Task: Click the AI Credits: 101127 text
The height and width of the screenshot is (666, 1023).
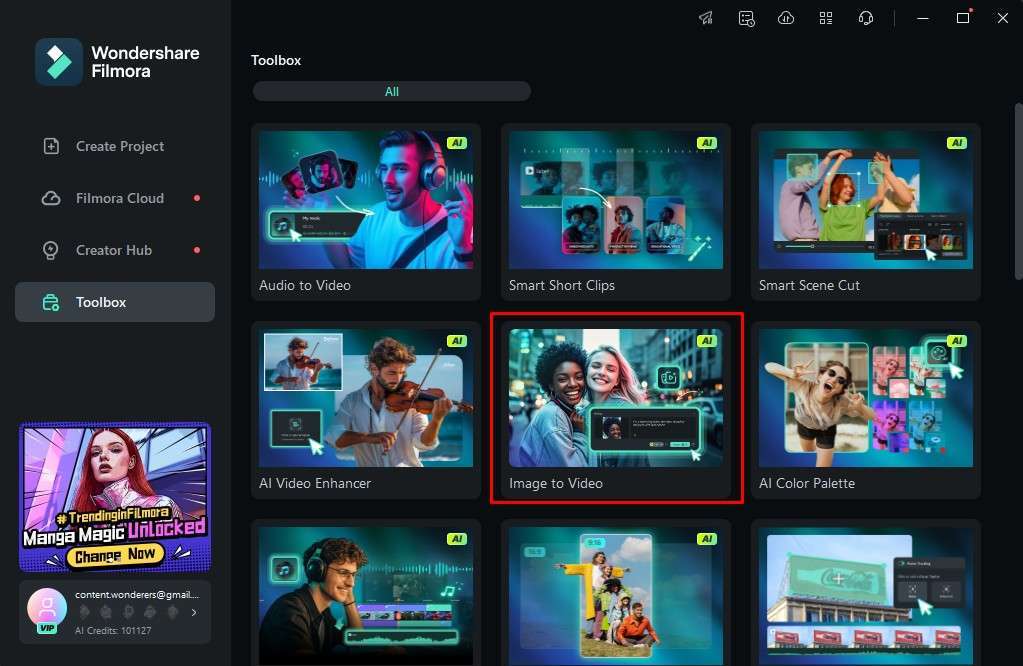Action: click(113, 631)
